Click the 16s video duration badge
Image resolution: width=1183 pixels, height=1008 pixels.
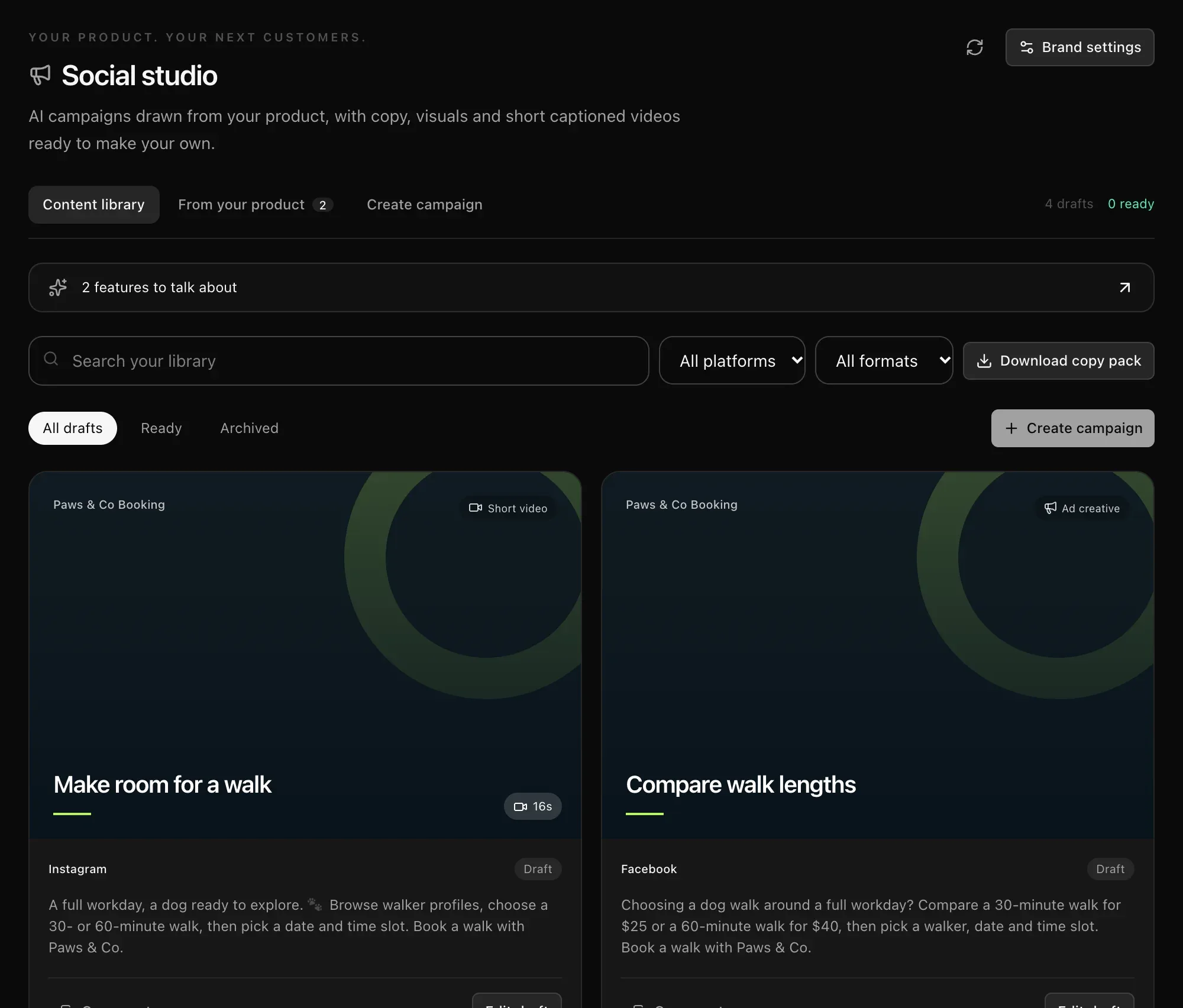point(532,806)
